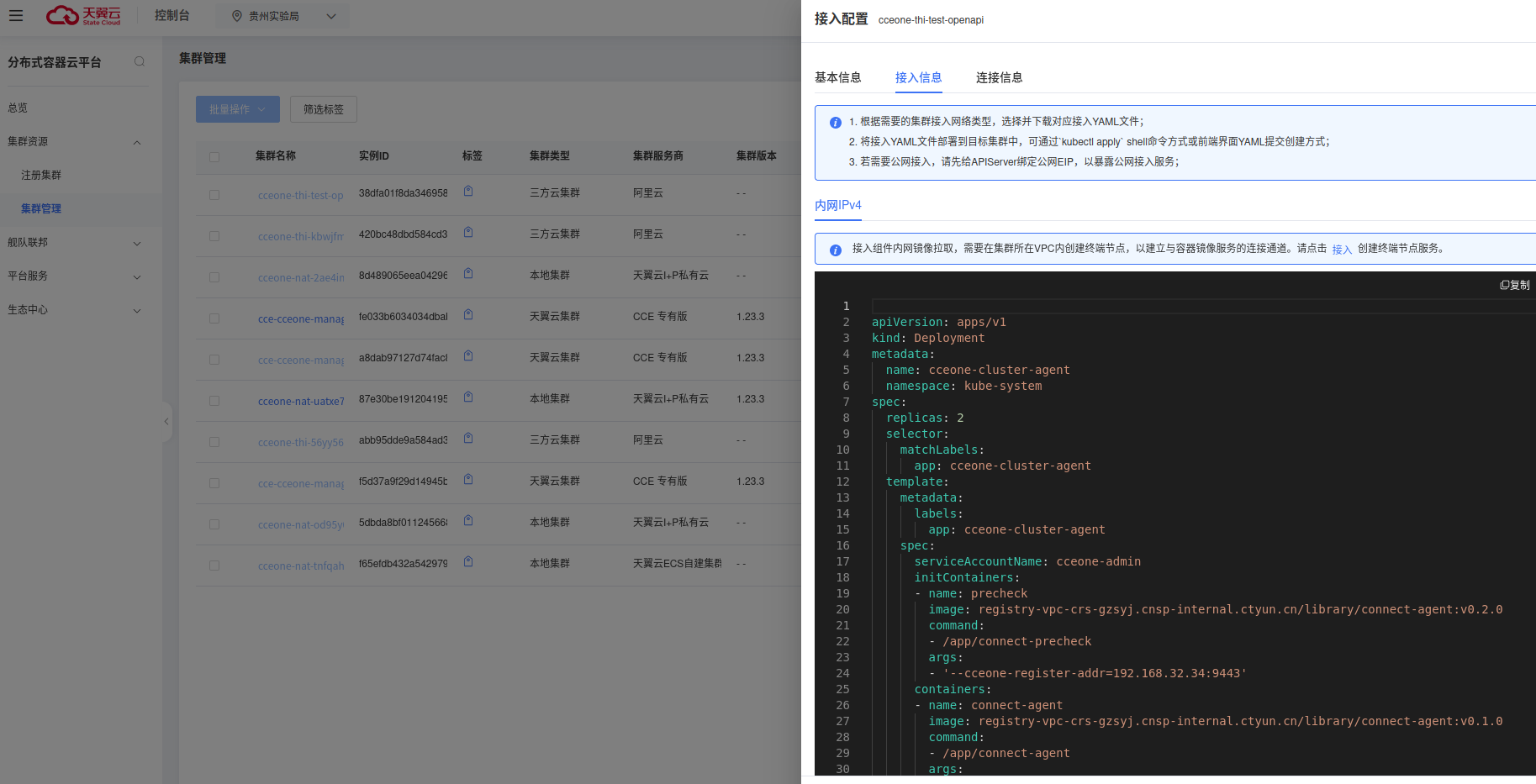Viewport: 1536px width, 784px height.
Task: Open 集群管理 in the sidebar
Action: tap(41, 208)
